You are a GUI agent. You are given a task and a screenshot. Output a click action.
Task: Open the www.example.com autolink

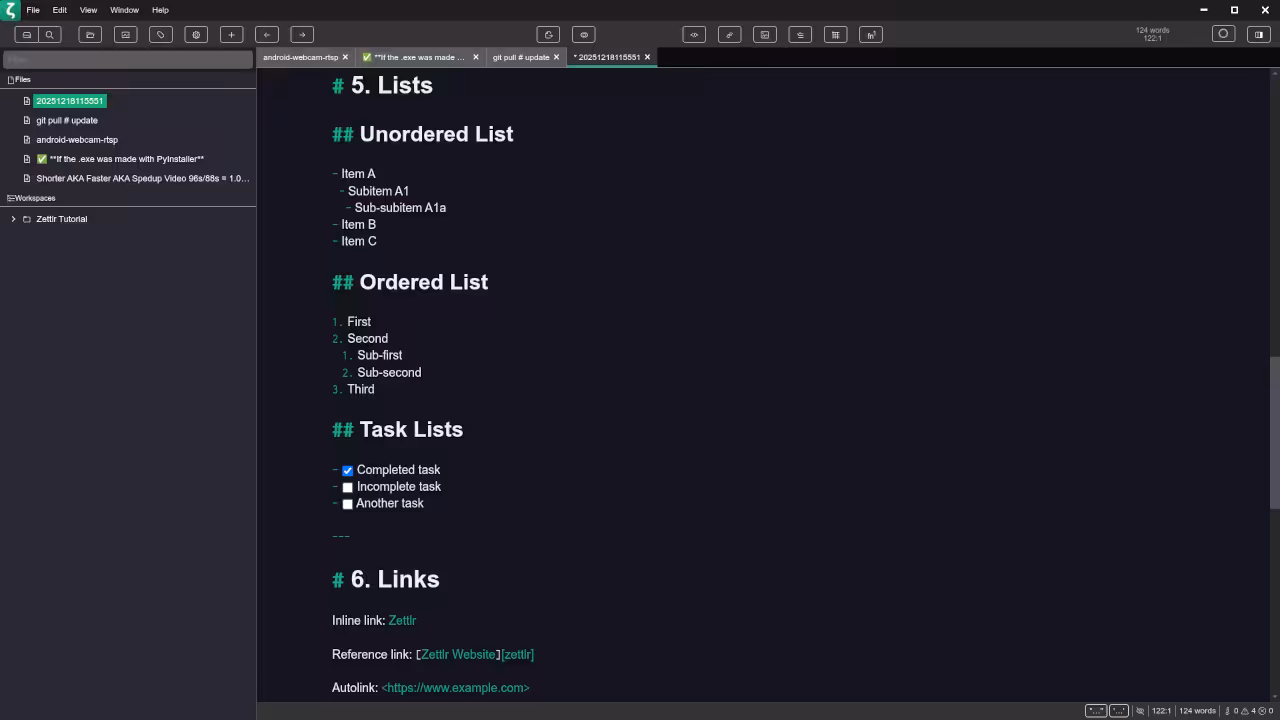[455, 688]
